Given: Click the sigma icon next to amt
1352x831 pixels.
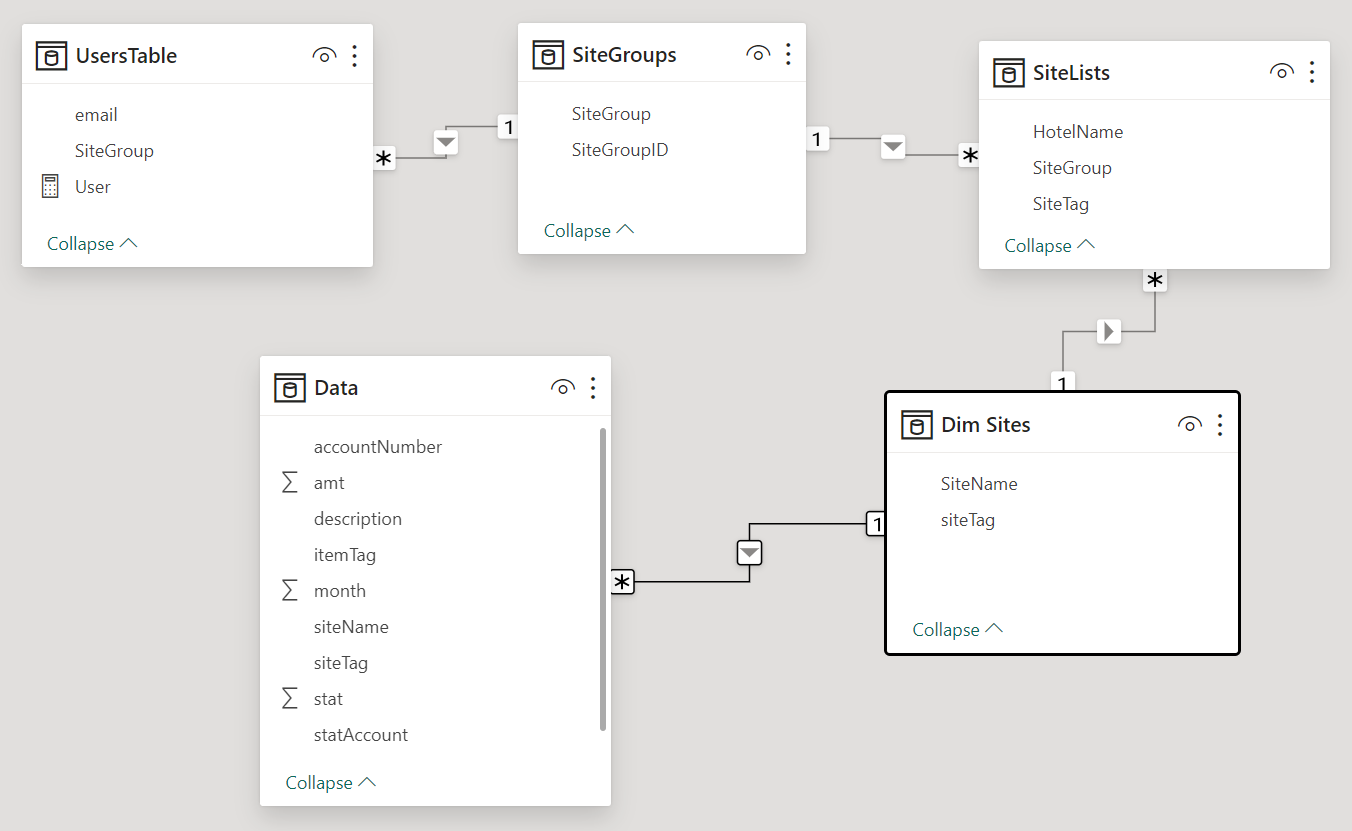Looking at the screenshot, I should pos(290,483).
